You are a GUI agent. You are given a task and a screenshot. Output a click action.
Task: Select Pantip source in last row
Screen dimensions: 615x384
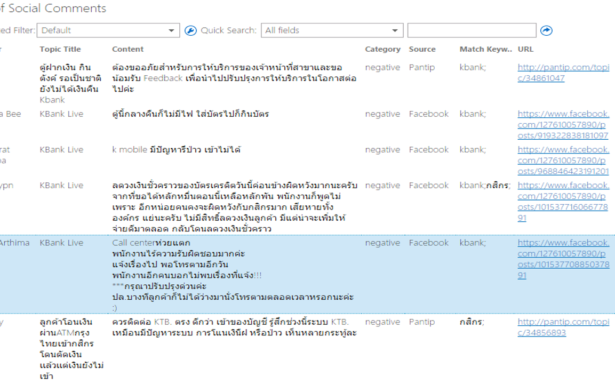[x=422, y=322]
